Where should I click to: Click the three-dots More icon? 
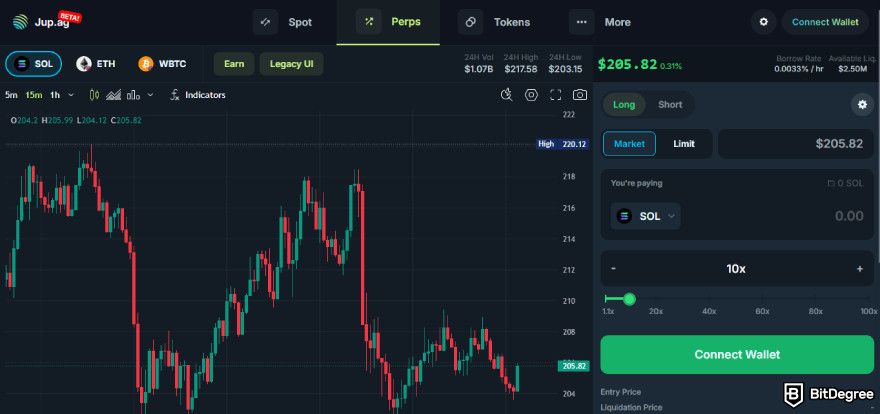pos(581,22)
